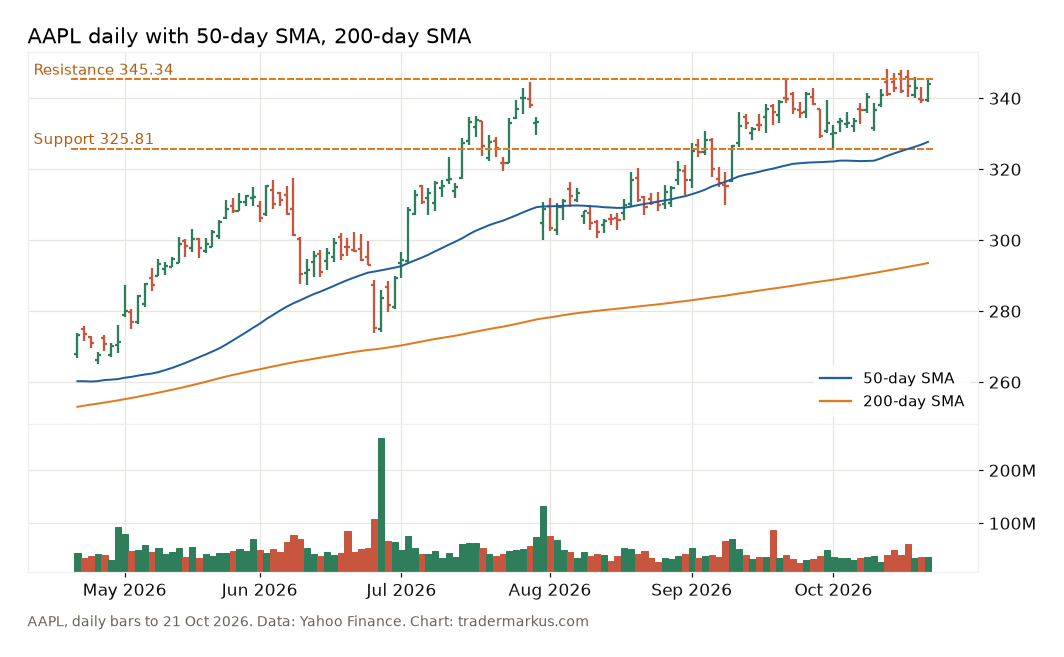Viewport: 1064px width, 657px height.
Task: Click the 300 price axis label
Action: point(1004,241)
